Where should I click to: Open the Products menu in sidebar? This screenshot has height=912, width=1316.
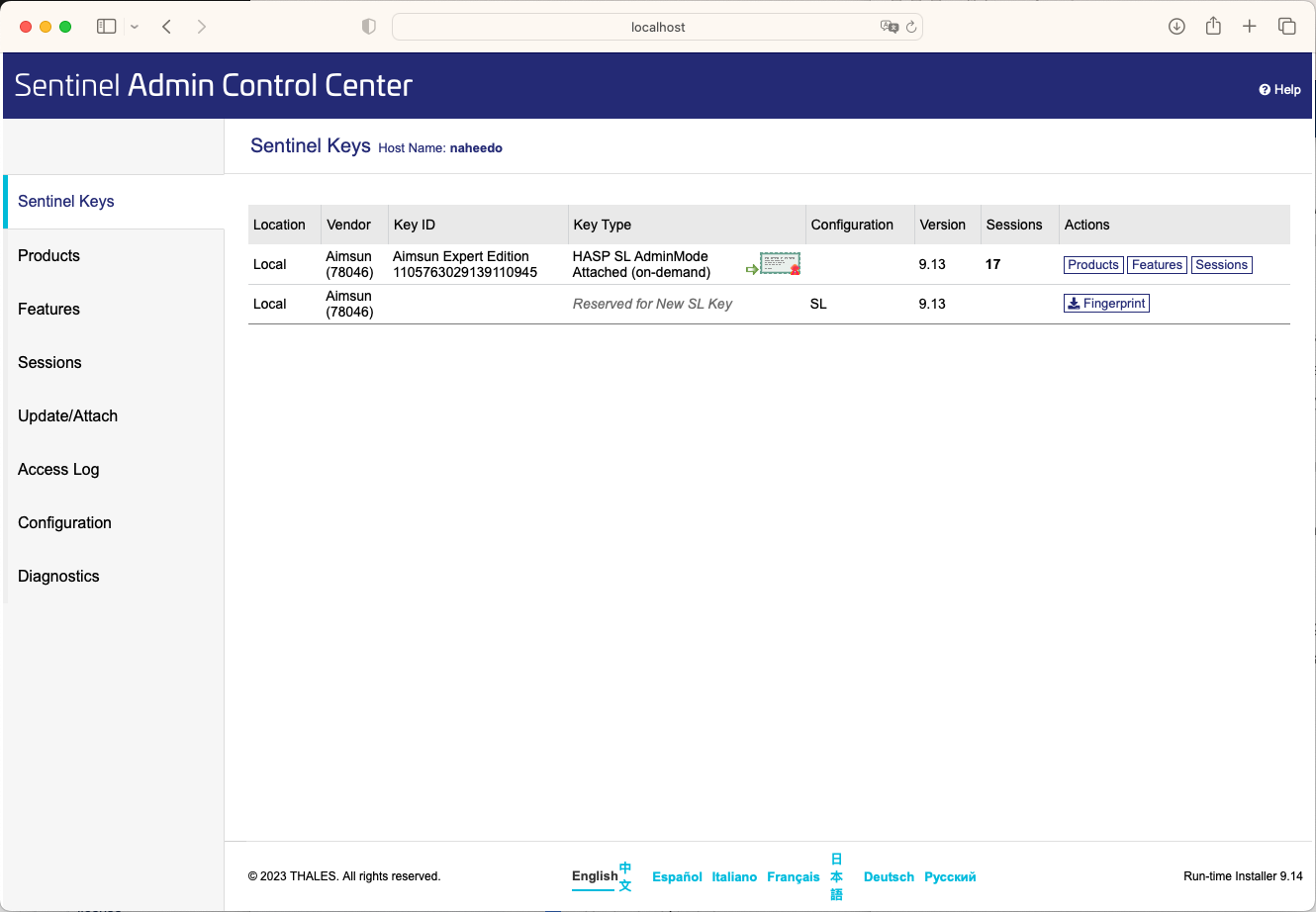pos(48,255)
